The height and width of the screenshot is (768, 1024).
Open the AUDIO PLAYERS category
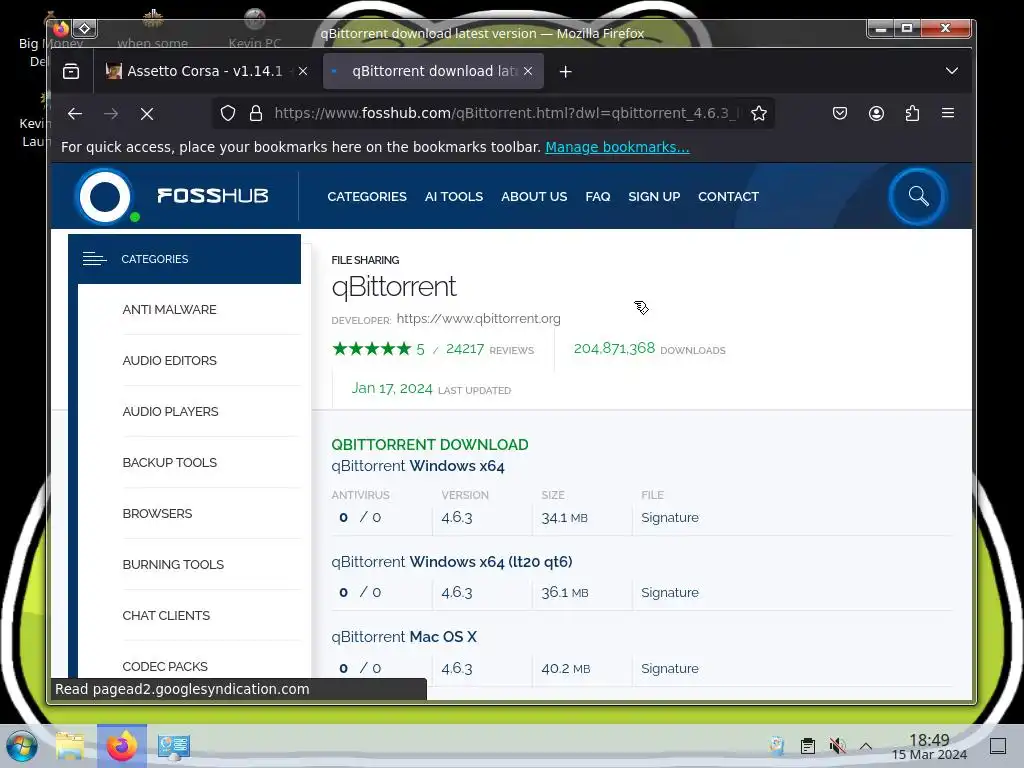[x=170, y=411]
